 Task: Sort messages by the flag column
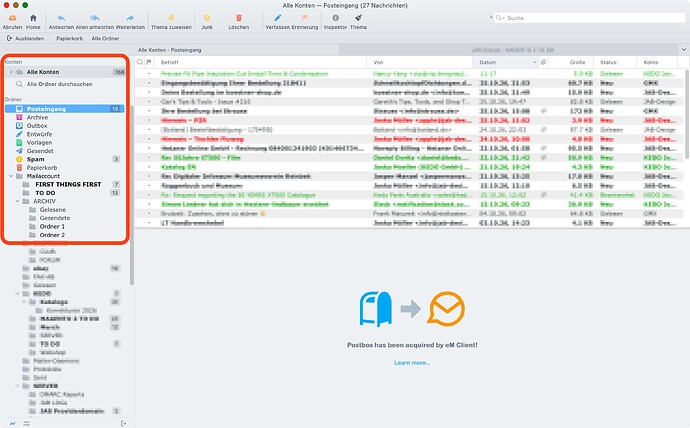(x=149, y=62)
